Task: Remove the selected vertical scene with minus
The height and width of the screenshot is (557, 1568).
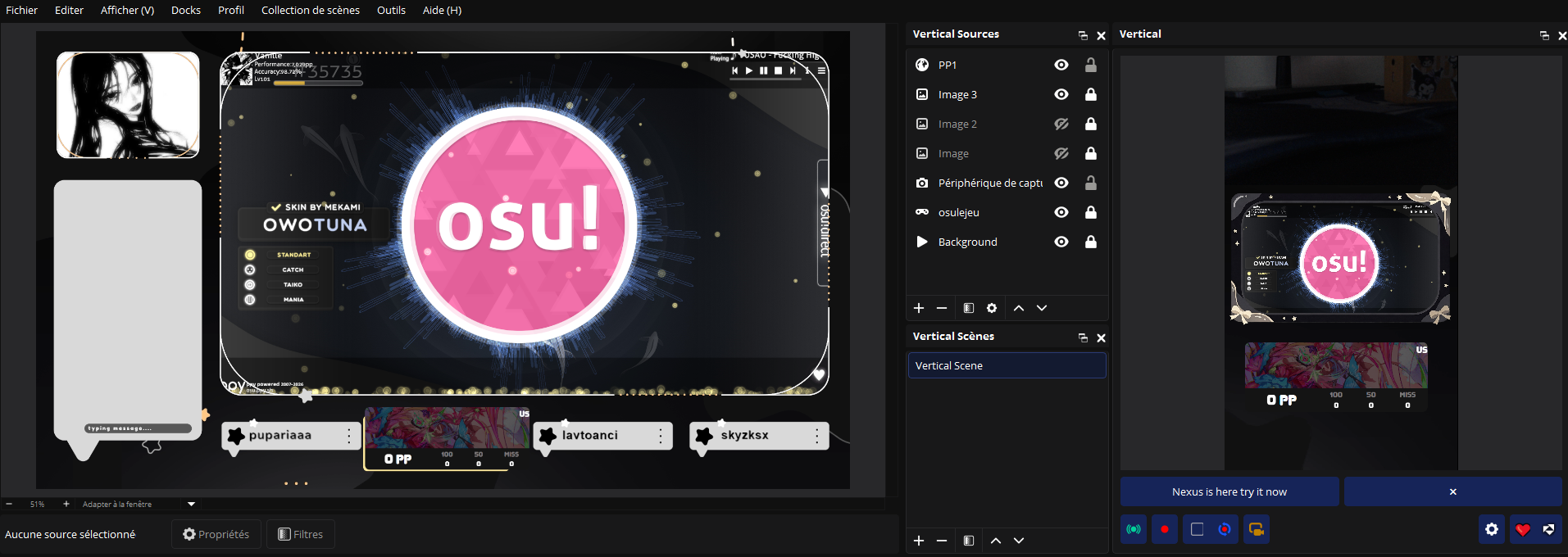Action: click(942, 541)
